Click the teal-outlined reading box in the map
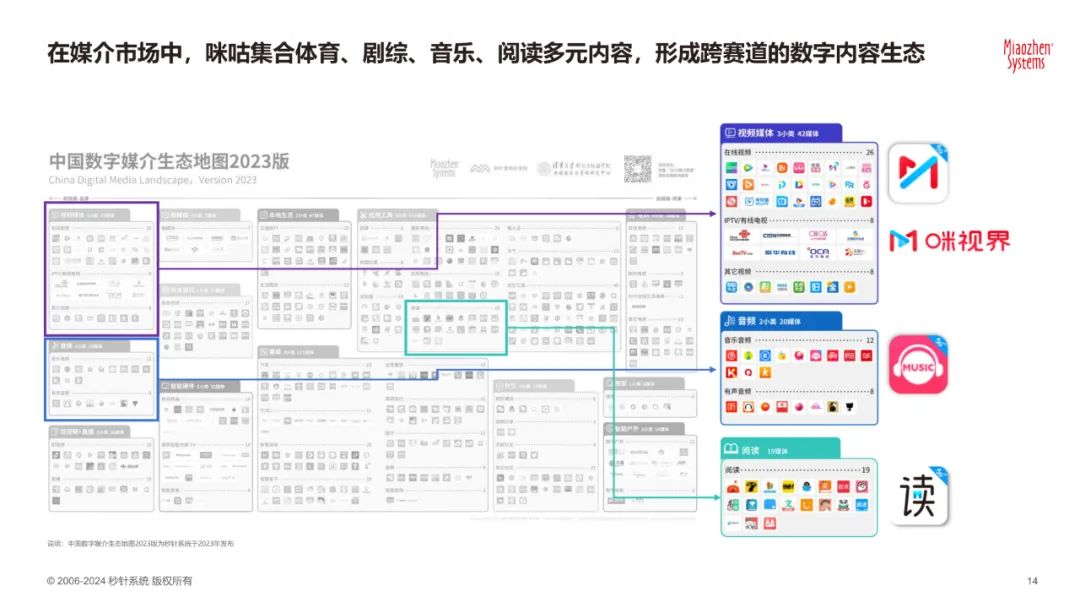 point(456,325)
